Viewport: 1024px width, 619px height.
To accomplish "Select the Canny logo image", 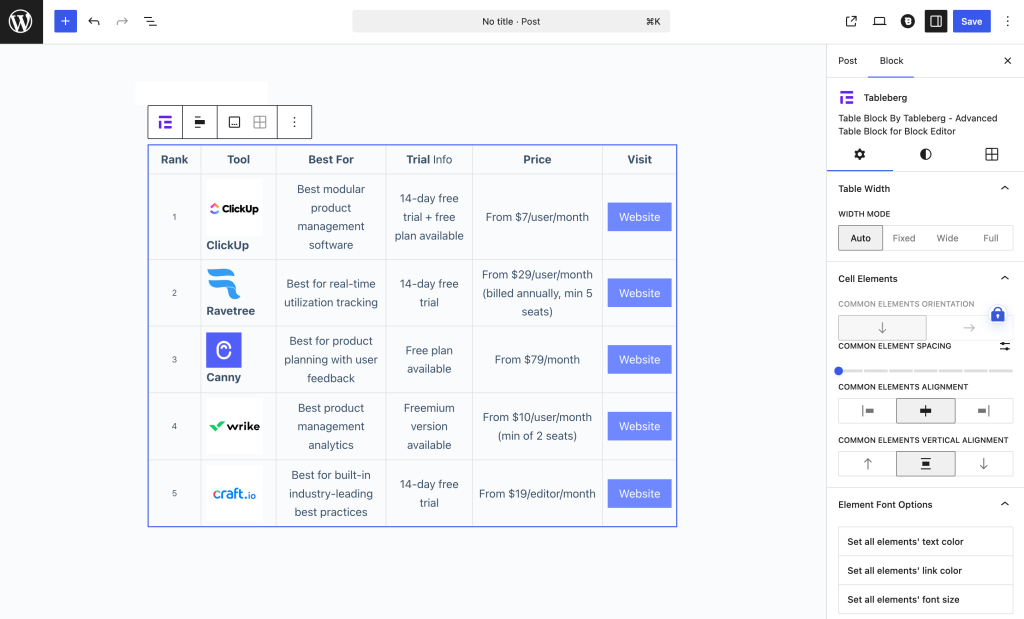I will pyautogui.click(x=224, y=350).
